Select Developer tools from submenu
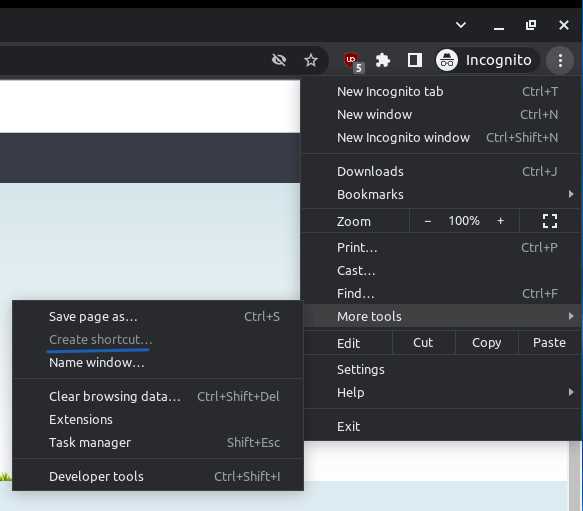The width and height of the screenshot is (583, 511). (158, 476)
